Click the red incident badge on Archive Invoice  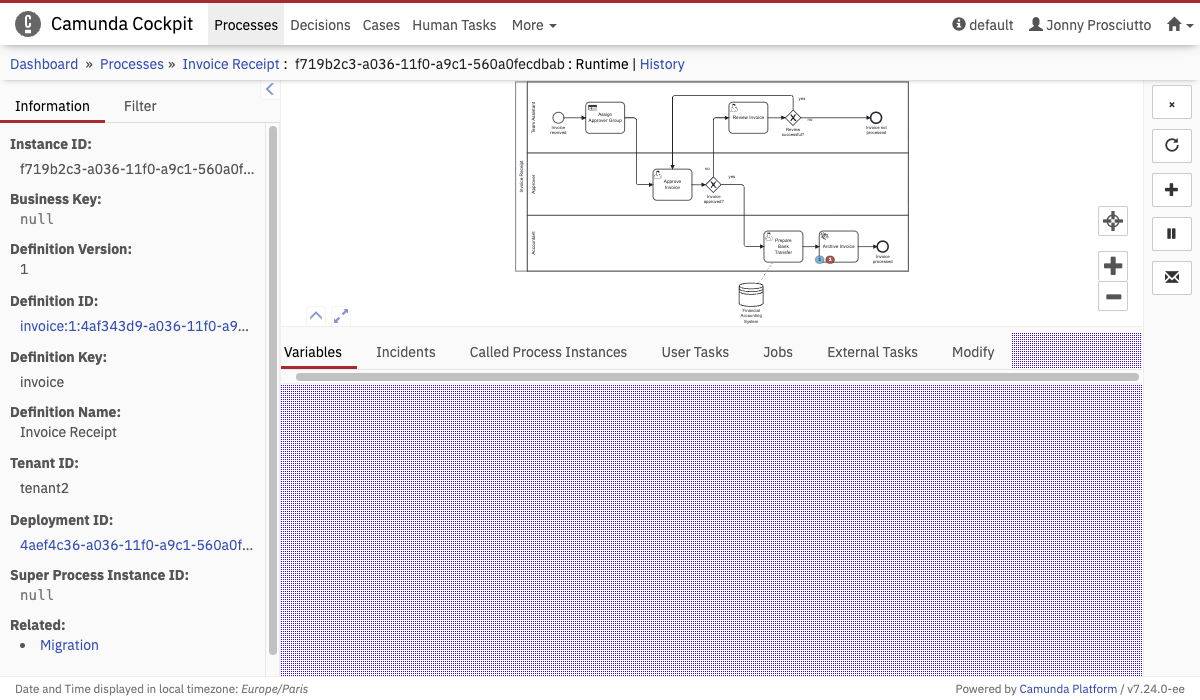coord(830,260)
